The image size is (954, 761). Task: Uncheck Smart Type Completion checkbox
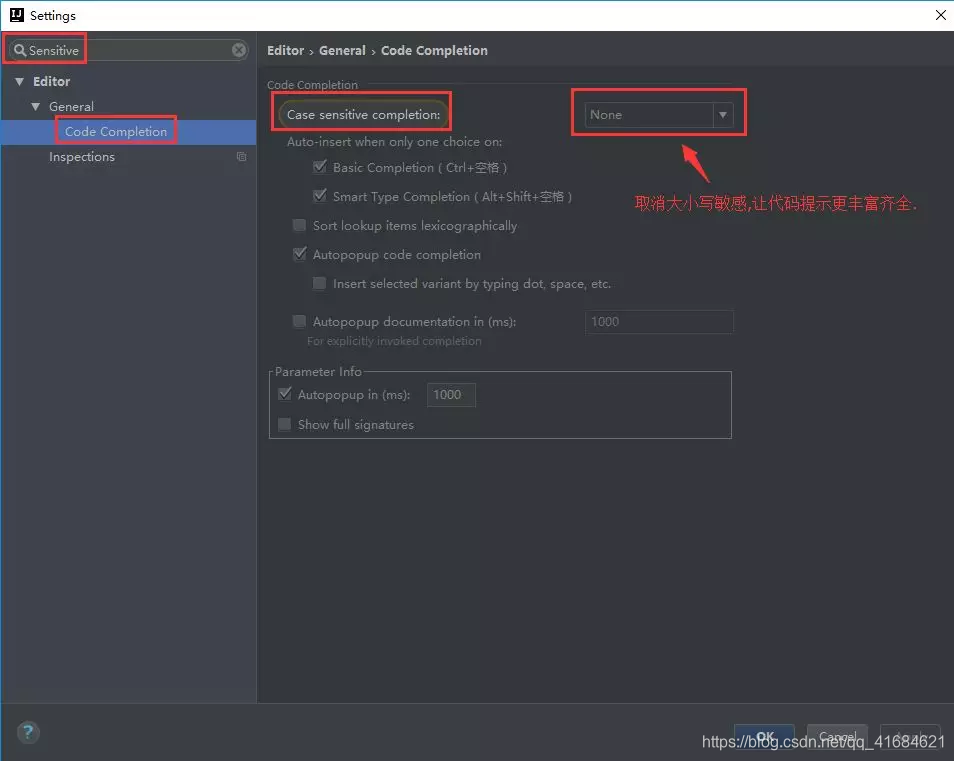pyautogui.click(x=319, y=196)
